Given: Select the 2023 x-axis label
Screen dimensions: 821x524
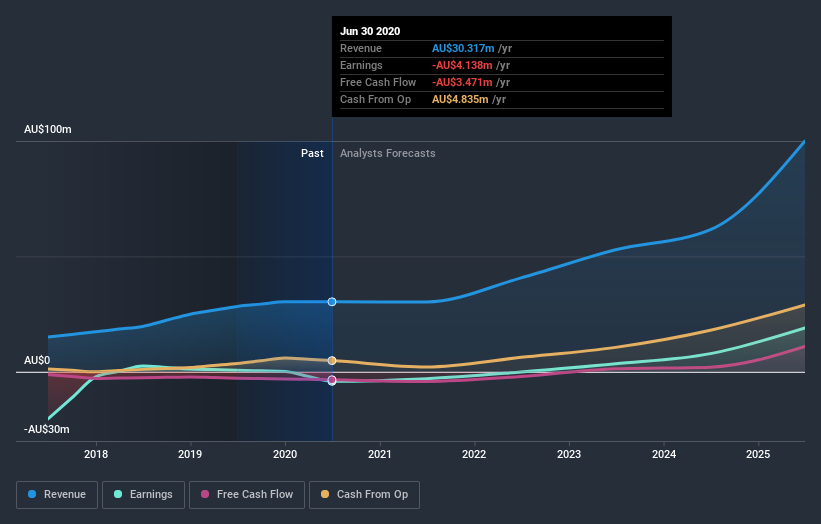Looking at the screenshot, I should pyautogui.click(x=569, y=454).
